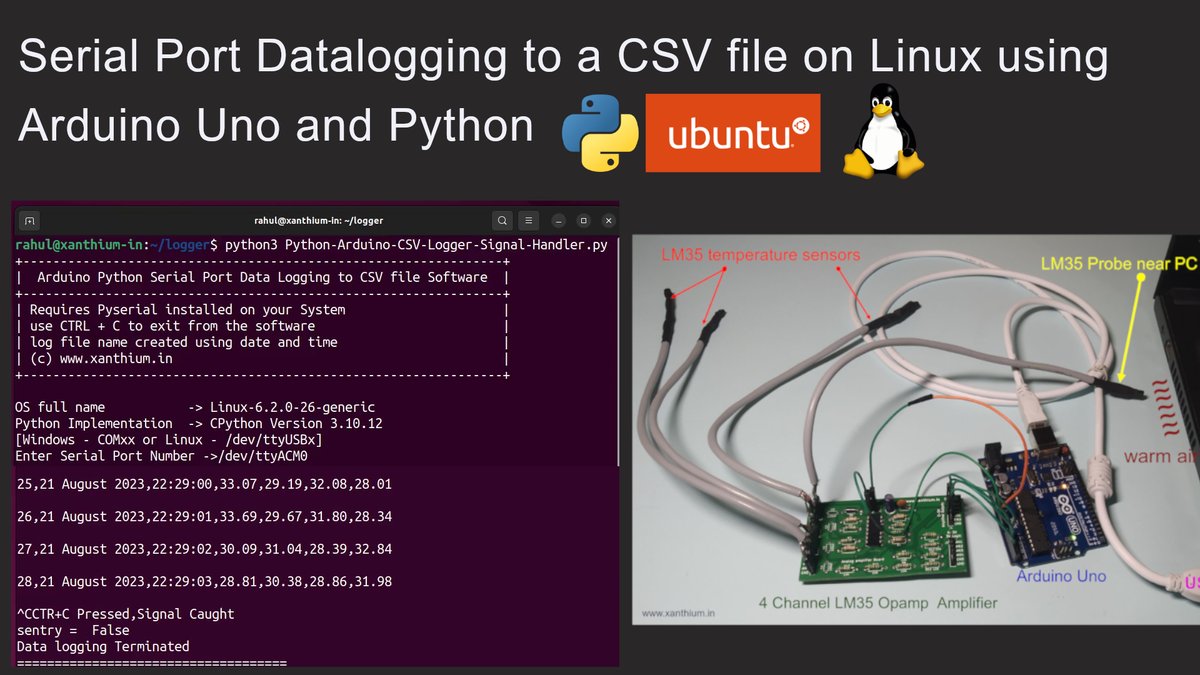
Task: Click the prompt 'rahul@xanthium-in:~/logger$'
Action: tap(117, 244)
